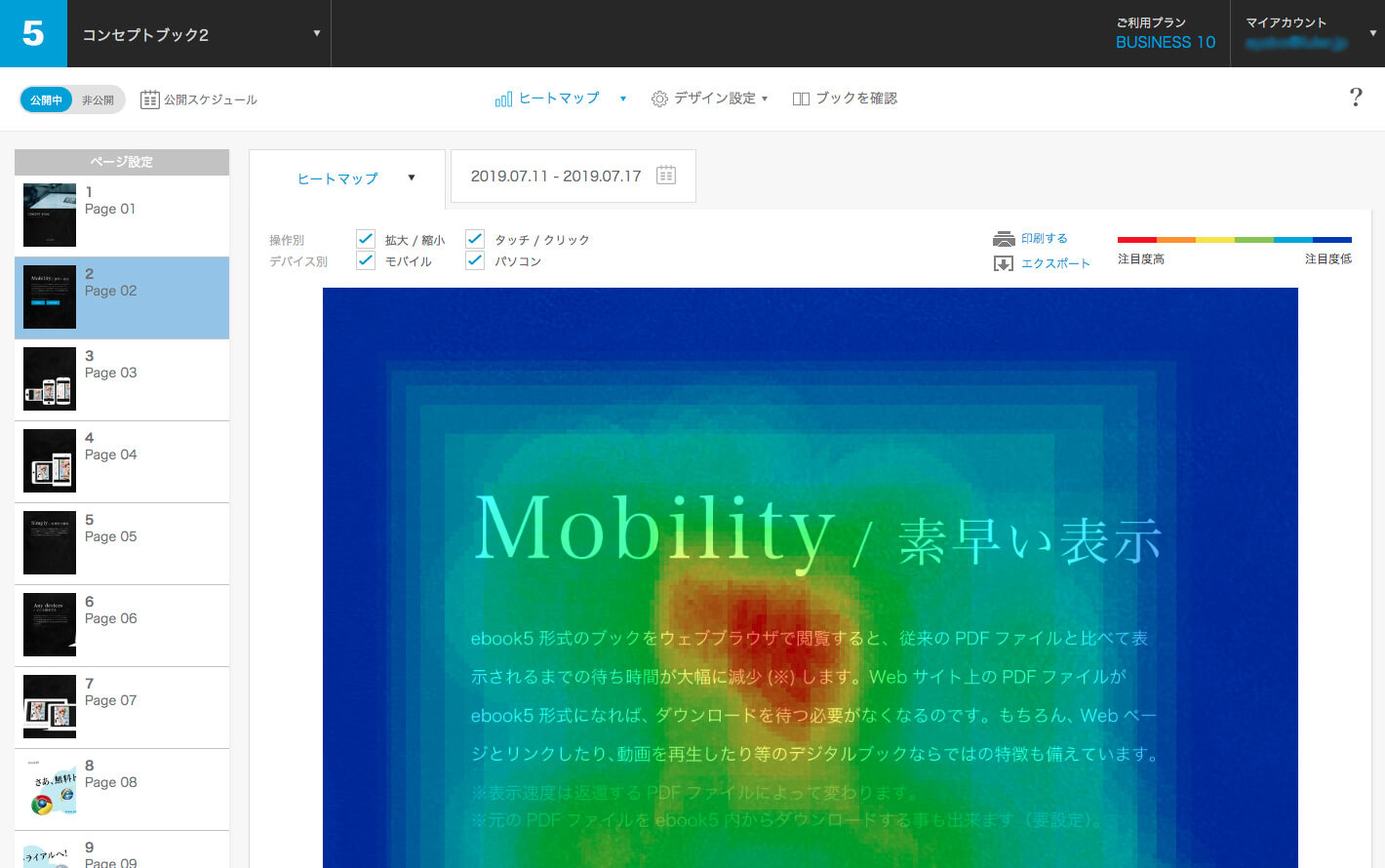Click the 操作別 filter label
1385x868 pixels.
click(x=287, y=240)
